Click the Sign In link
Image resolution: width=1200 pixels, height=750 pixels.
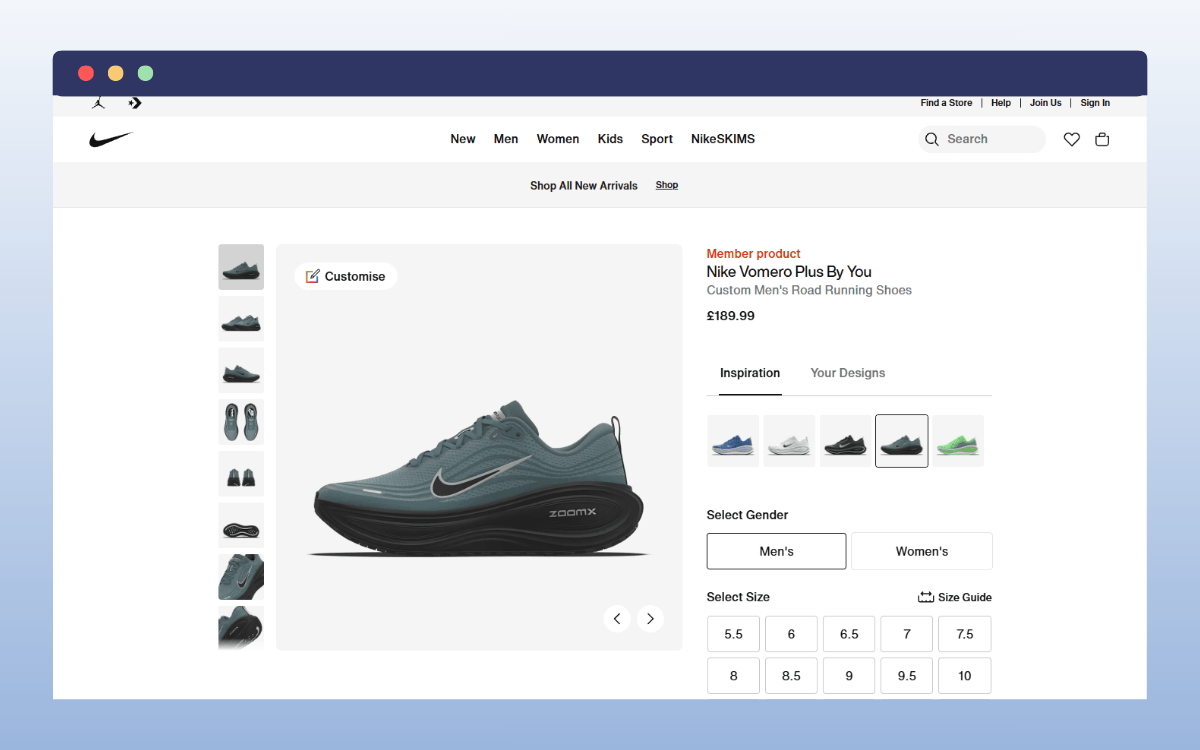[x=1094, y=102]
